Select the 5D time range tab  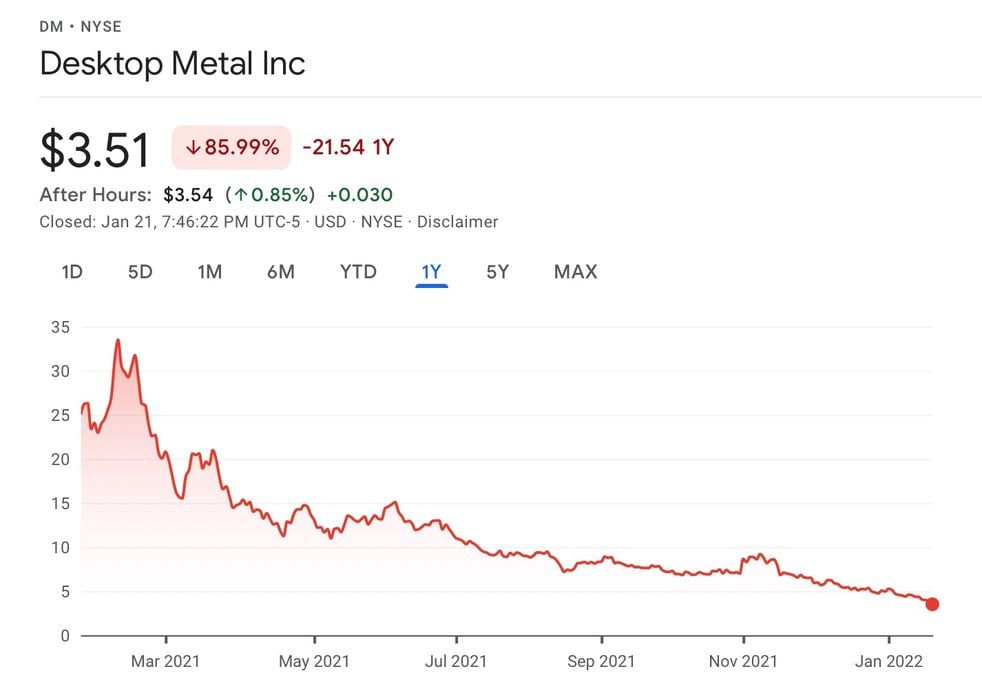pos(140,271)
